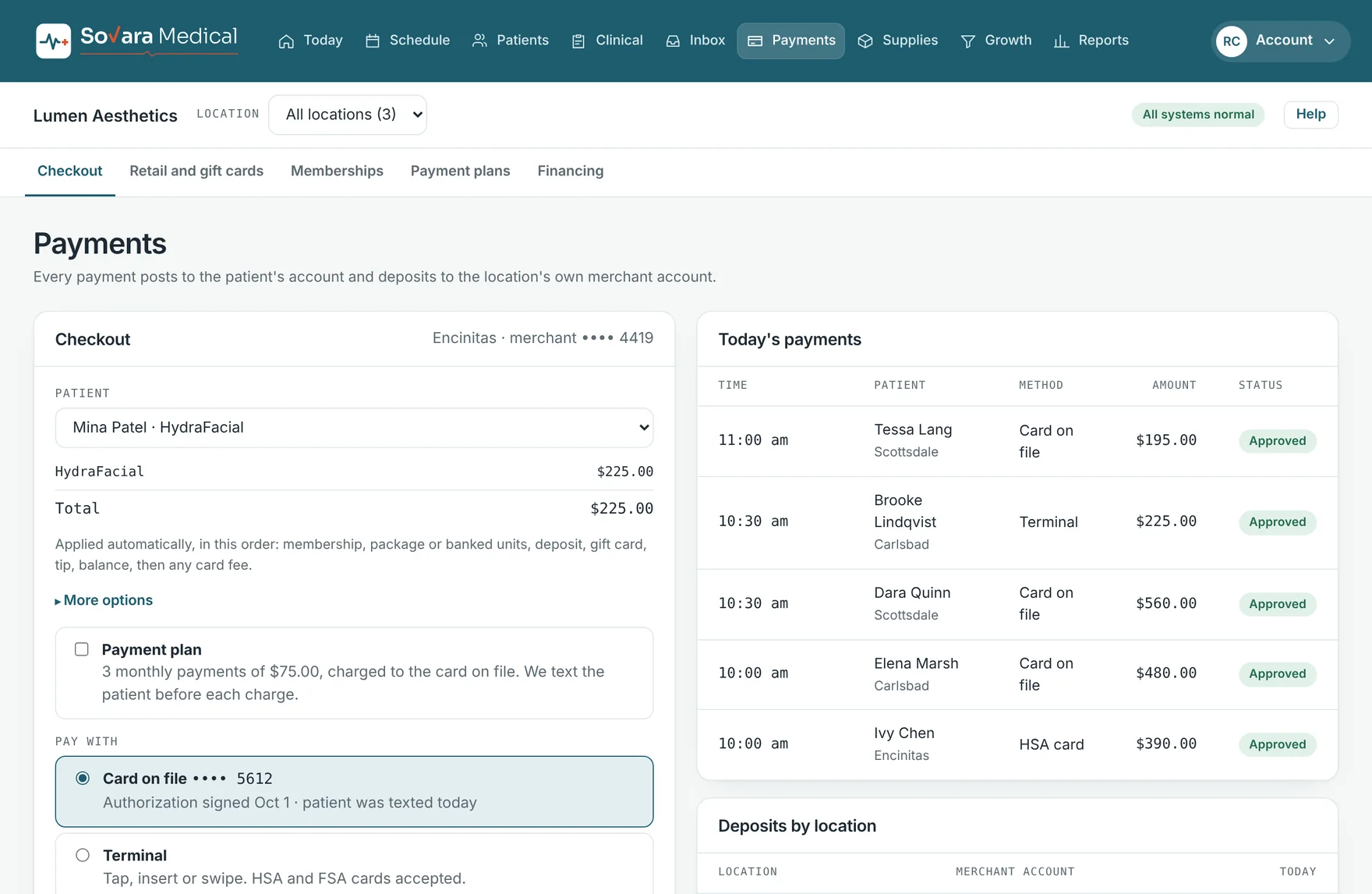This screenshot has width=1372, height=894.
Task: Open the All locations dropdown
Action: tap(348, 115)
